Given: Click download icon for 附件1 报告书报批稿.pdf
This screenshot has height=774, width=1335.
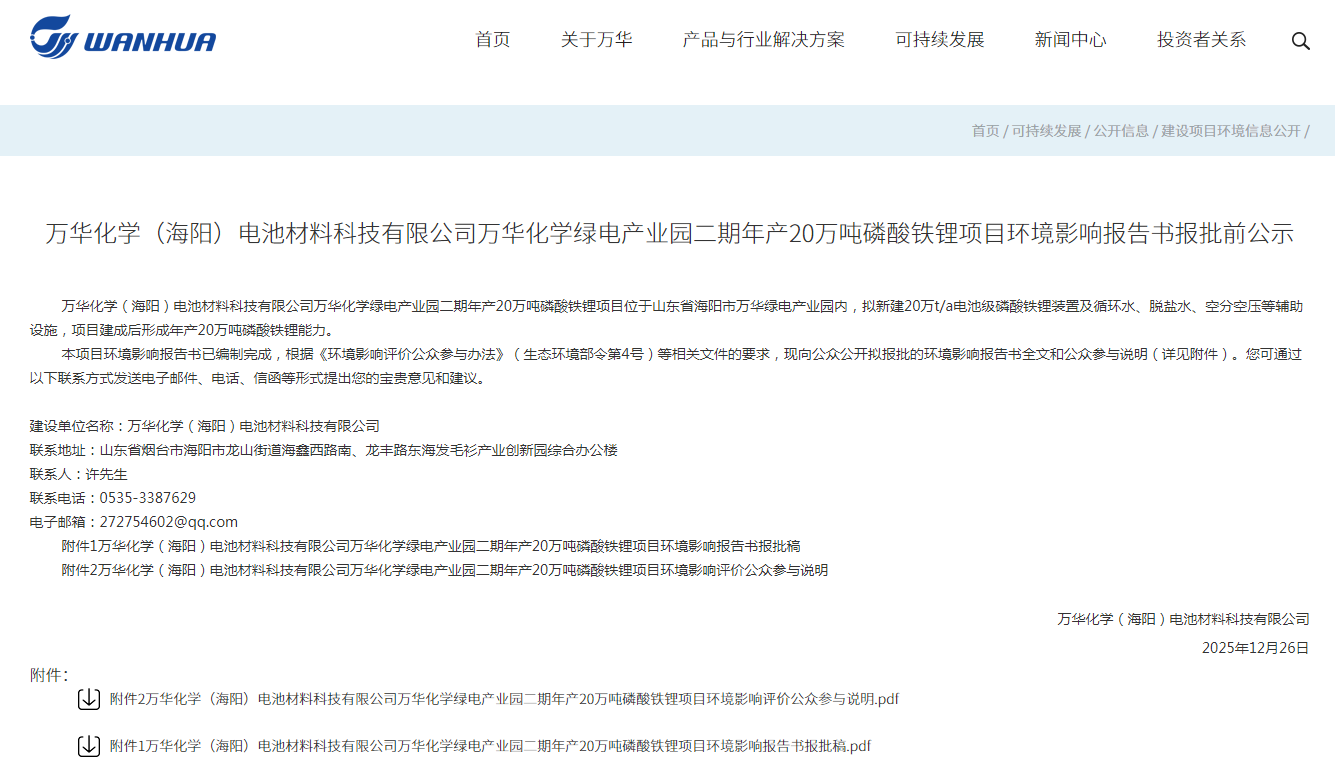Looking at the screenshot, I should pyautogui.click(x=89, y=746).
